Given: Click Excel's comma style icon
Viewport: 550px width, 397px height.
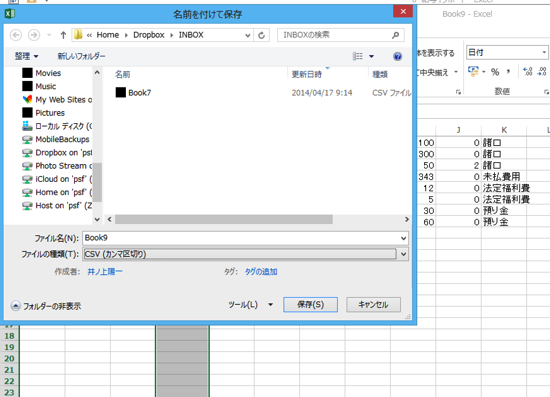Looking at the screenshot, I should [508, 72].
